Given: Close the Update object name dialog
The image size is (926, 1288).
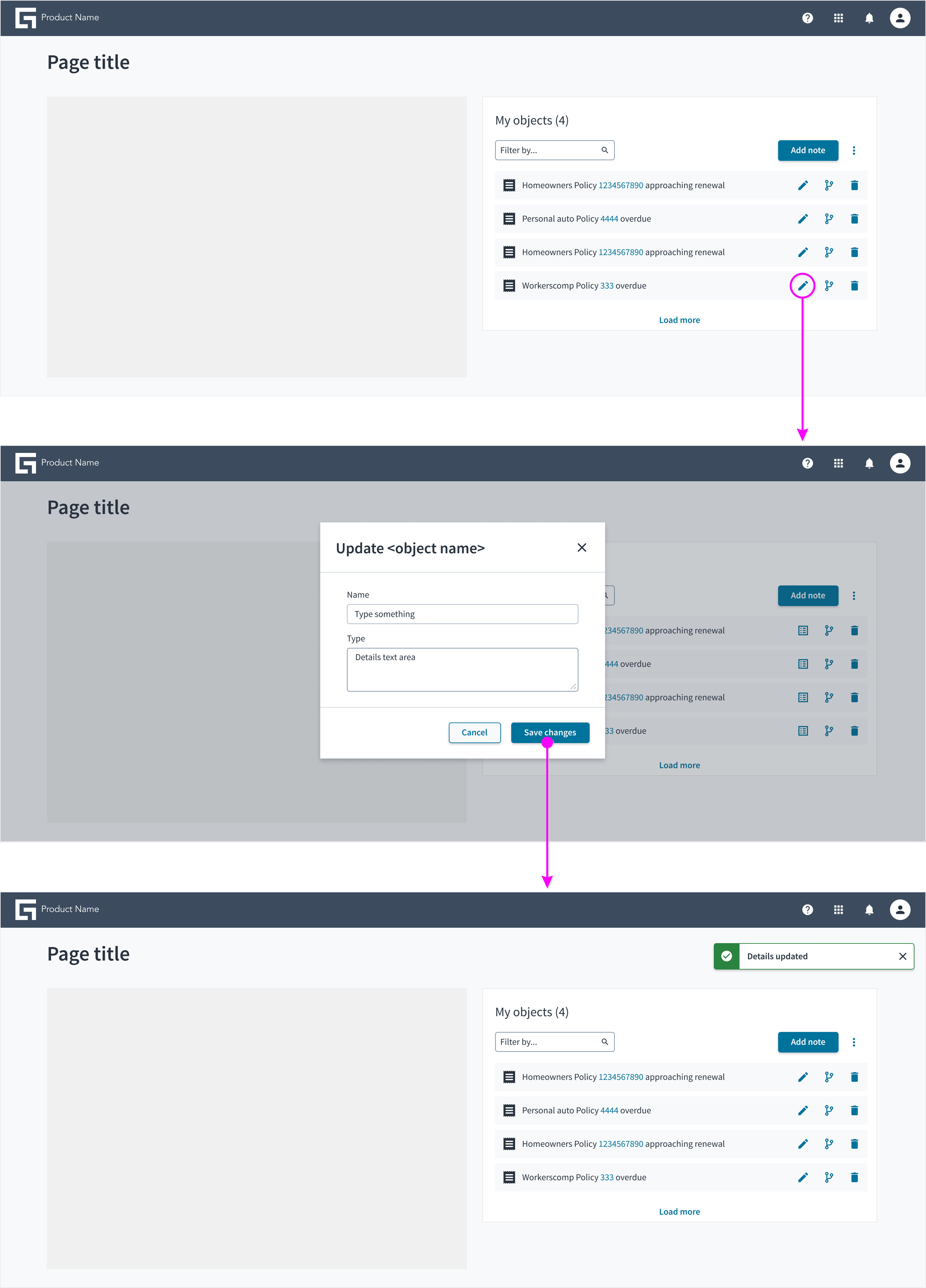Looking at the screenshot, I should pos(581,547).
